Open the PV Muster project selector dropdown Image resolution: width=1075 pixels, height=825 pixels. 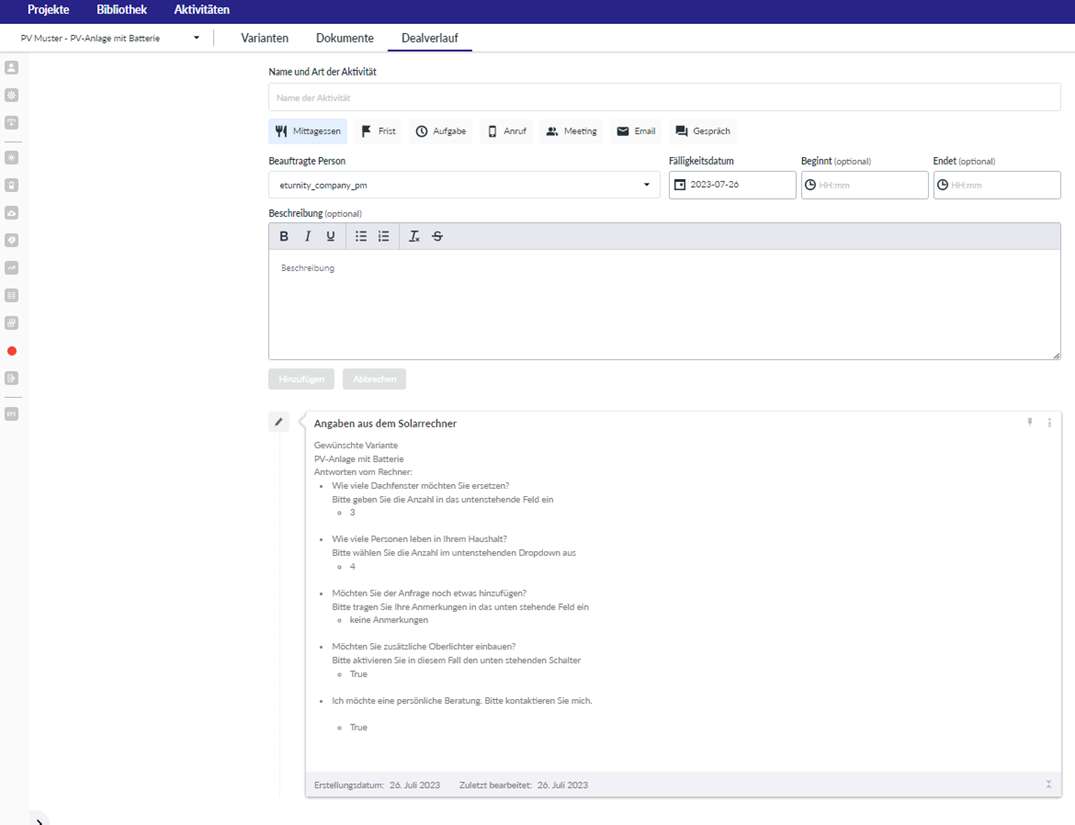(110, 38)
